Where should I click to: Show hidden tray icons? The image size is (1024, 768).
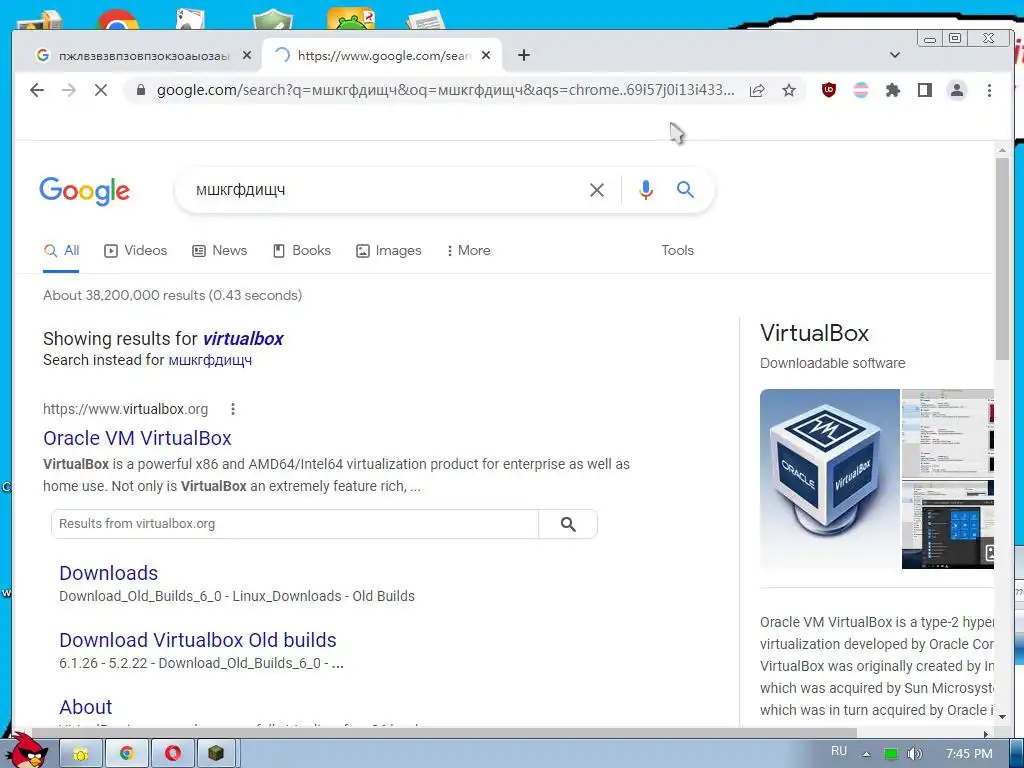[867, 754]
